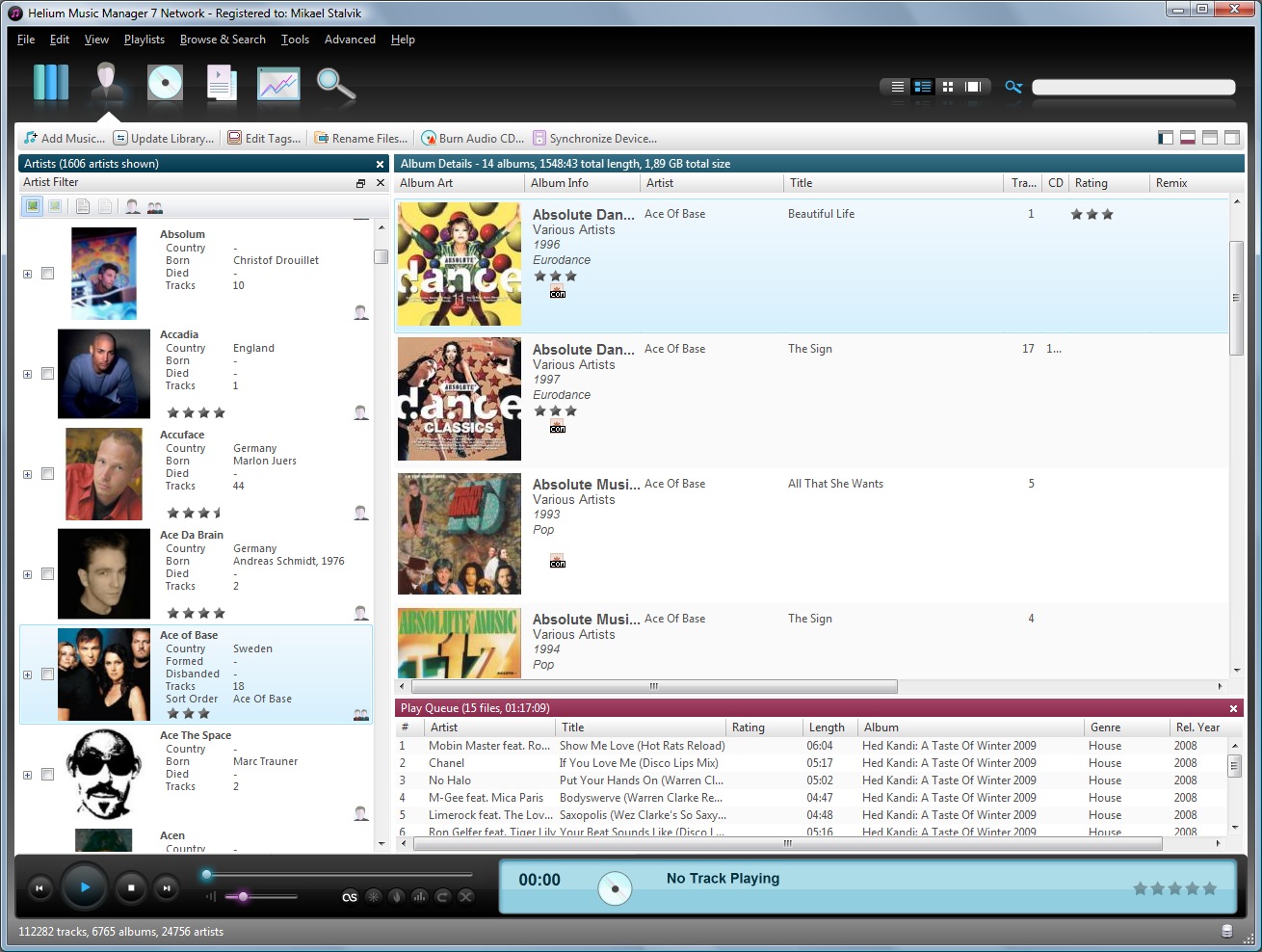Show artist pictures in Artist Filter
The image size is (1262, 952).
34,206
